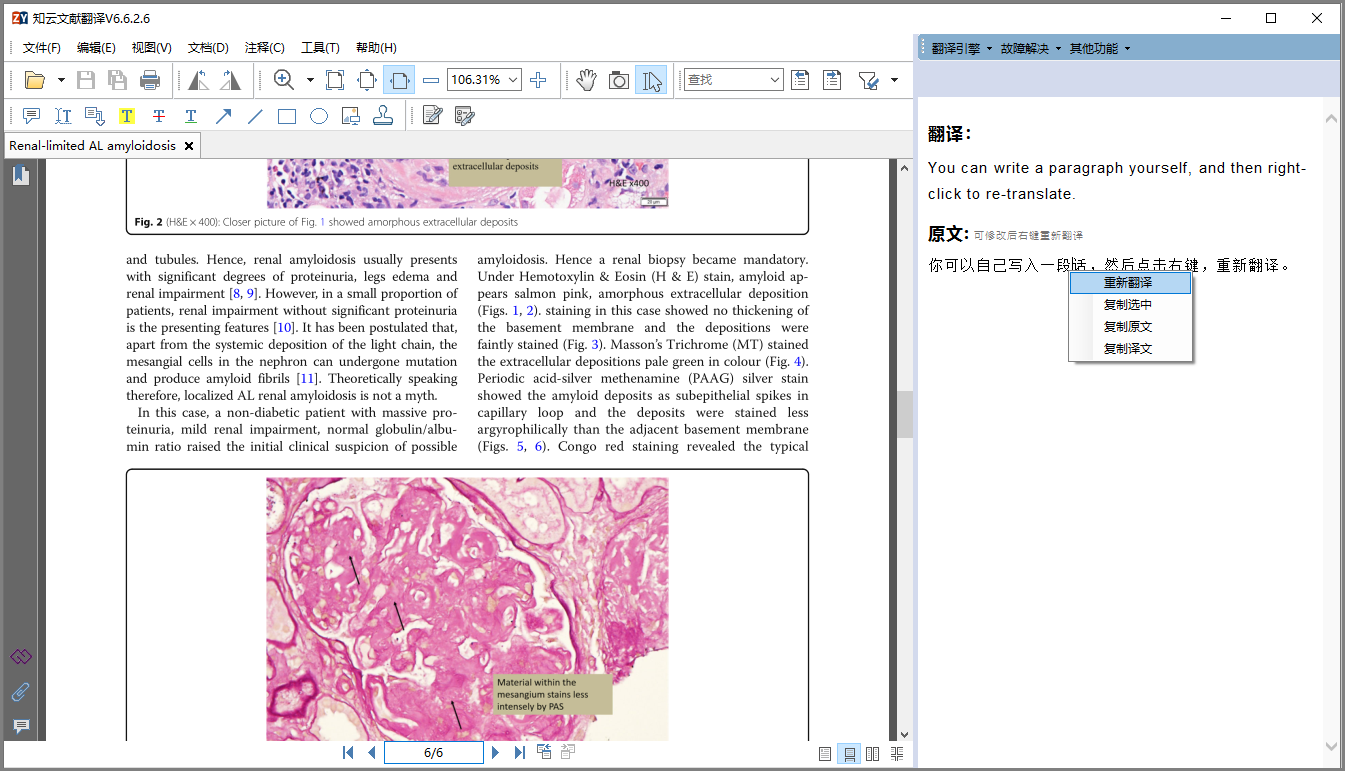This screenshot has width=1345, height=771.
Task: Open the 106.31% zoom level dropdown
Action: [514, 80]
